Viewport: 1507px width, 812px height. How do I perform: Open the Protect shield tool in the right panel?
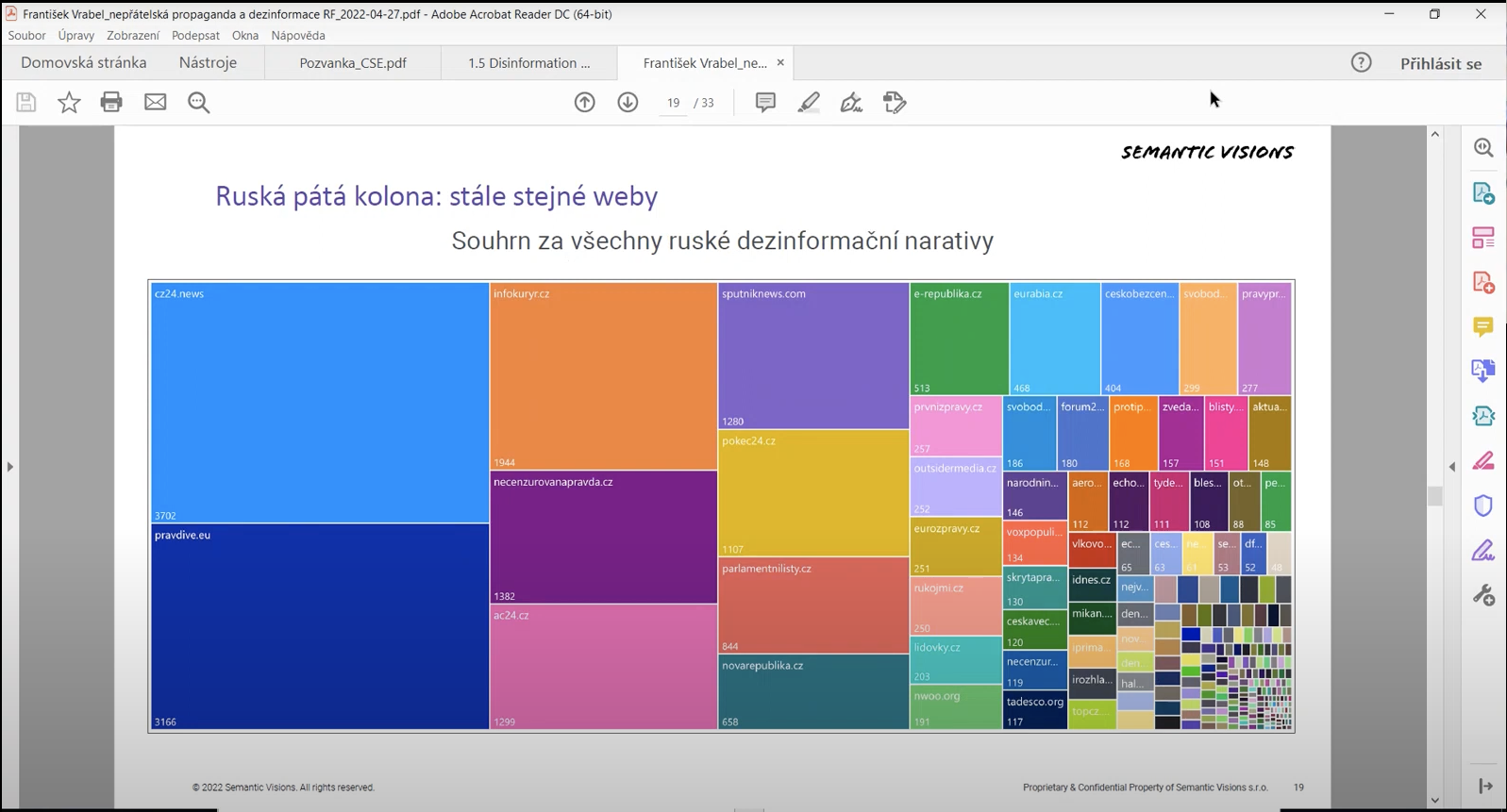[x=1483, y=505]
